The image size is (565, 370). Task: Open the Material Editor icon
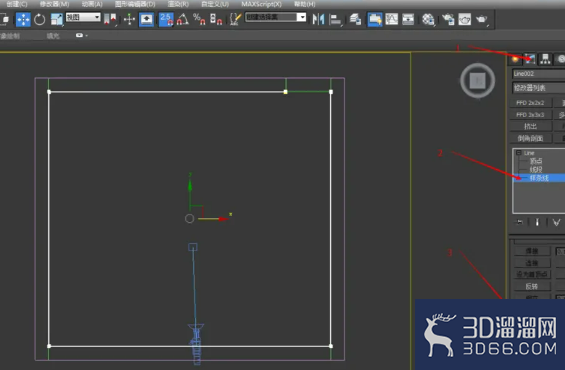click(428, 19)
